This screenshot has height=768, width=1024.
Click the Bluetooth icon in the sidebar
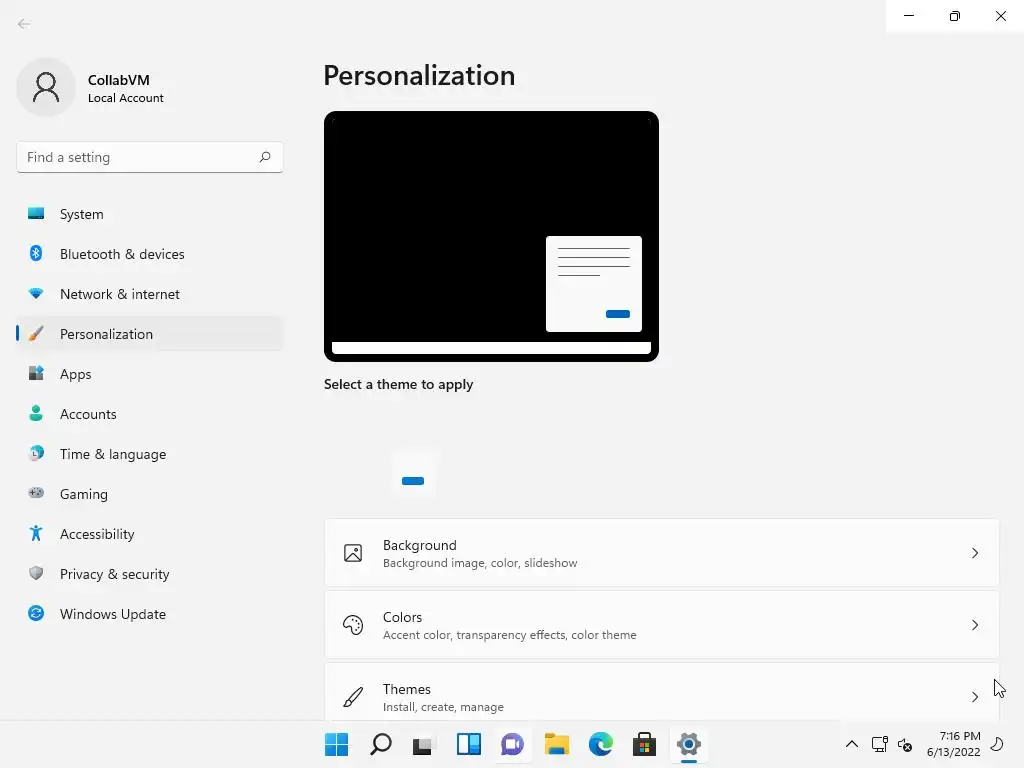(x=36, y=253)
